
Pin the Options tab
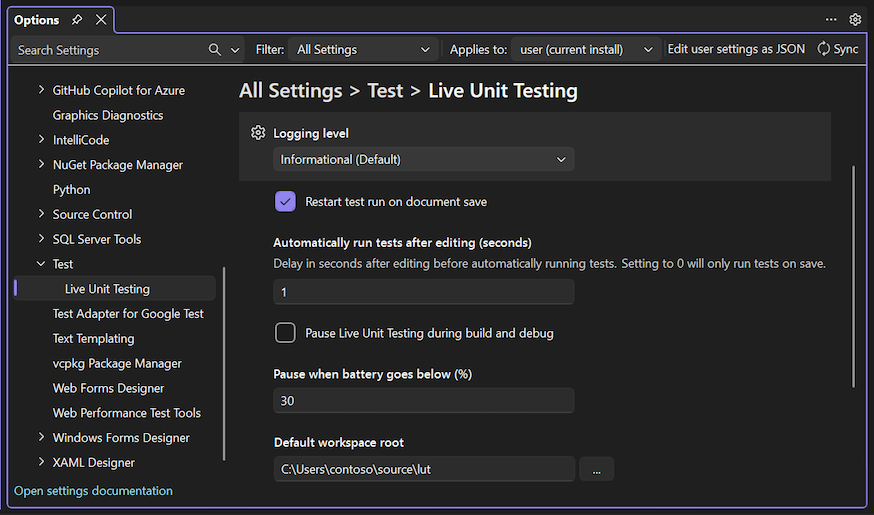click(79, 20)
